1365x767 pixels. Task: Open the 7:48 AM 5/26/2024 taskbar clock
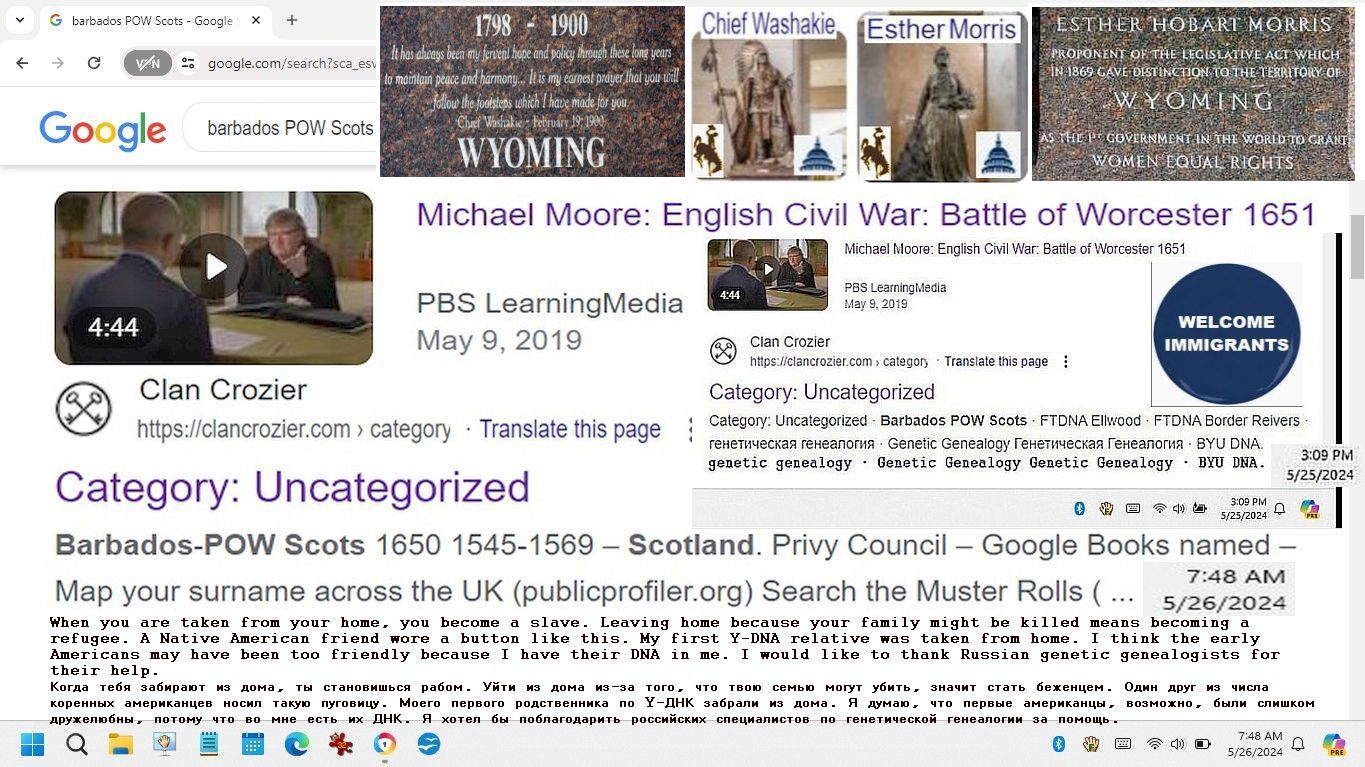coord(1255,744)
